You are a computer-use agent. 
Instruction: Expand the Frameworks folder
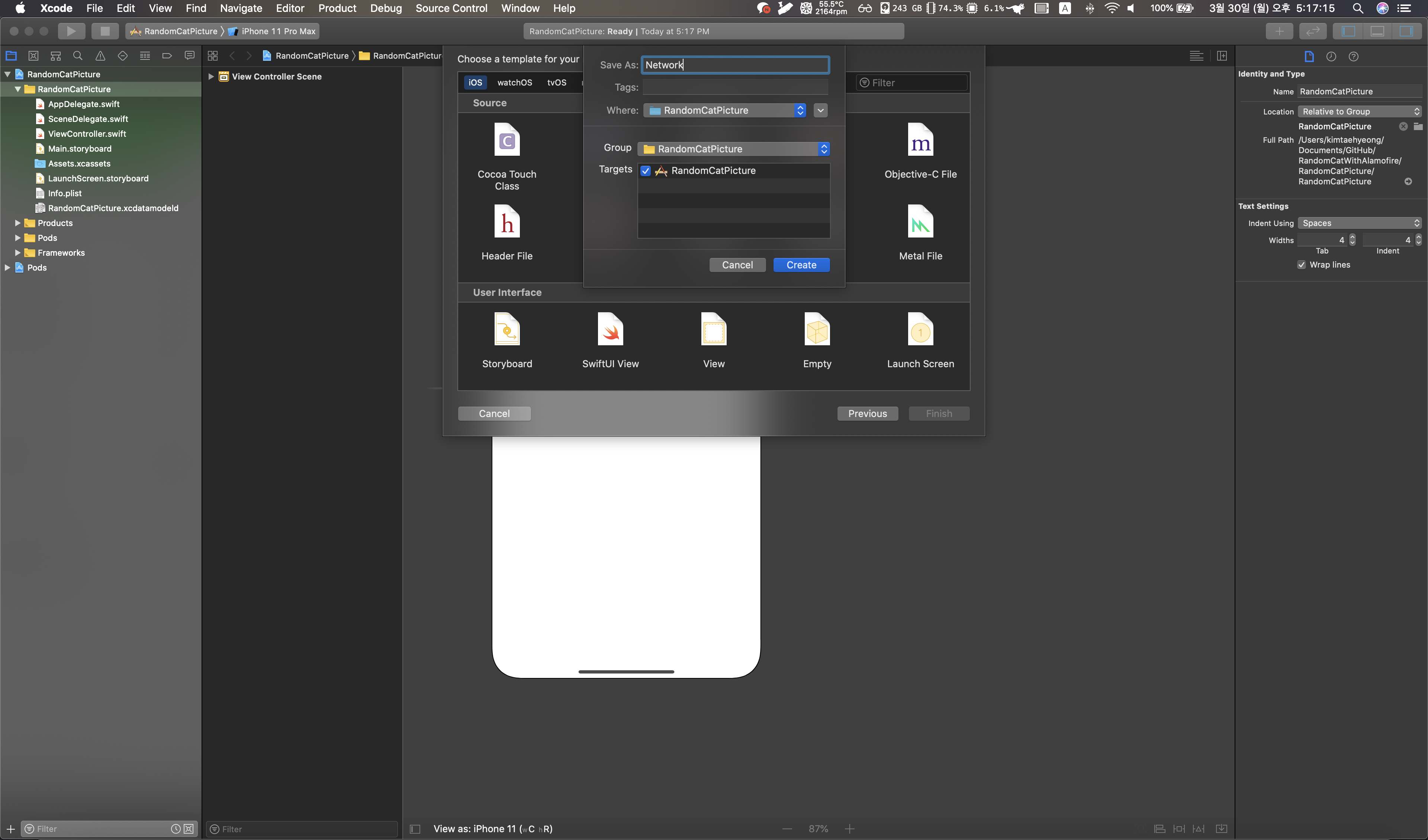click(17, 253)
